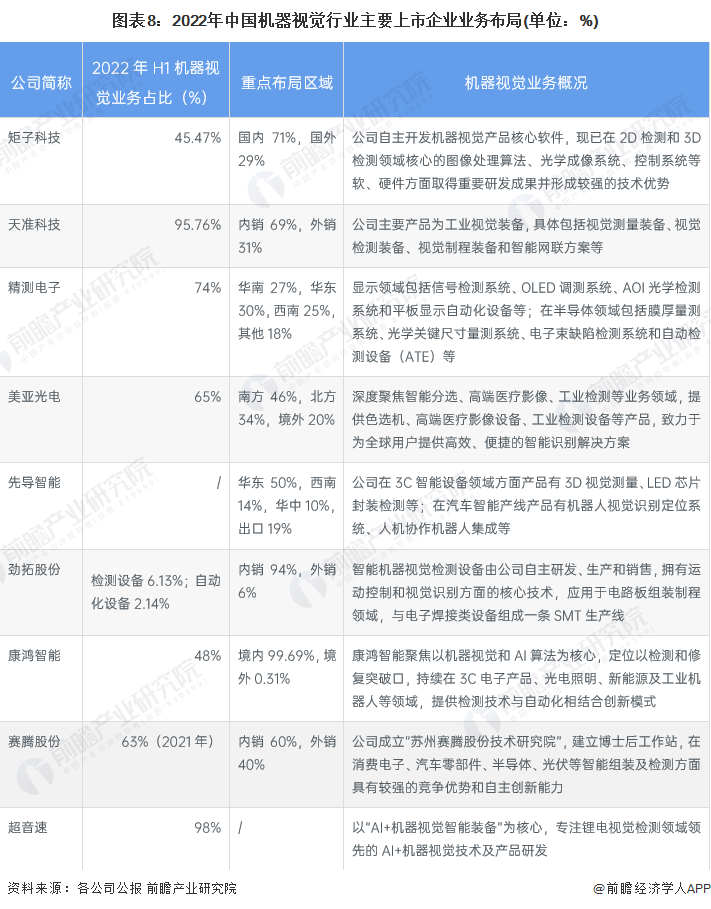Screen dimensions: 711x909
Task: Click company name 康鸿智能
Action: coord(34,656)
